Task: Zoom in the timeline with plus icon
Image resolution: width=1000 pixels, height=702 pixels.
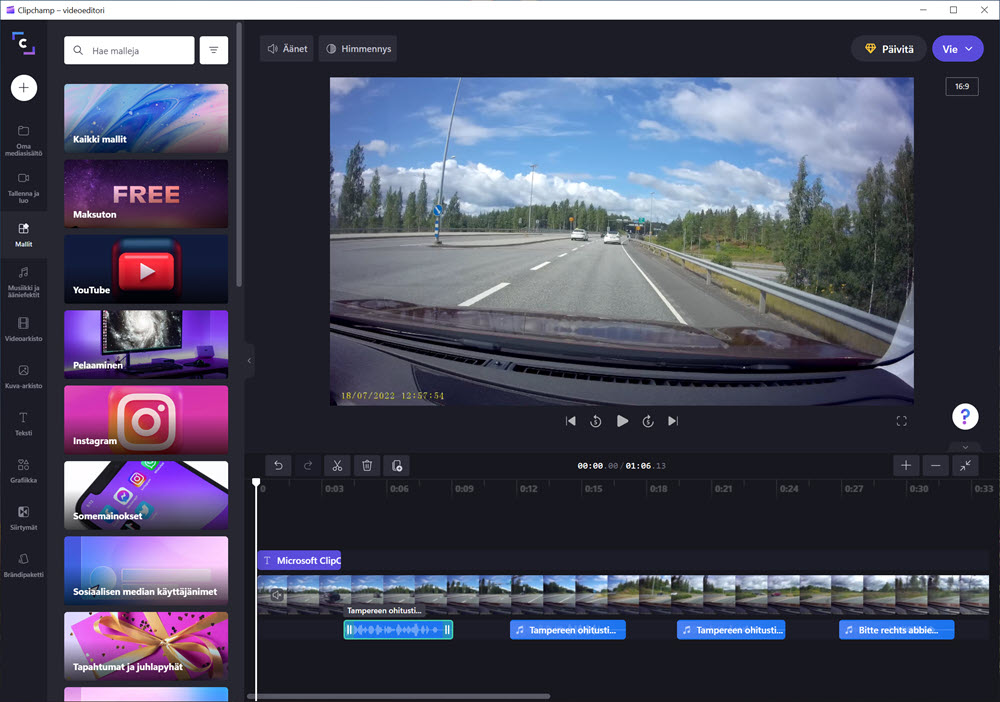Action: [905, 465]
